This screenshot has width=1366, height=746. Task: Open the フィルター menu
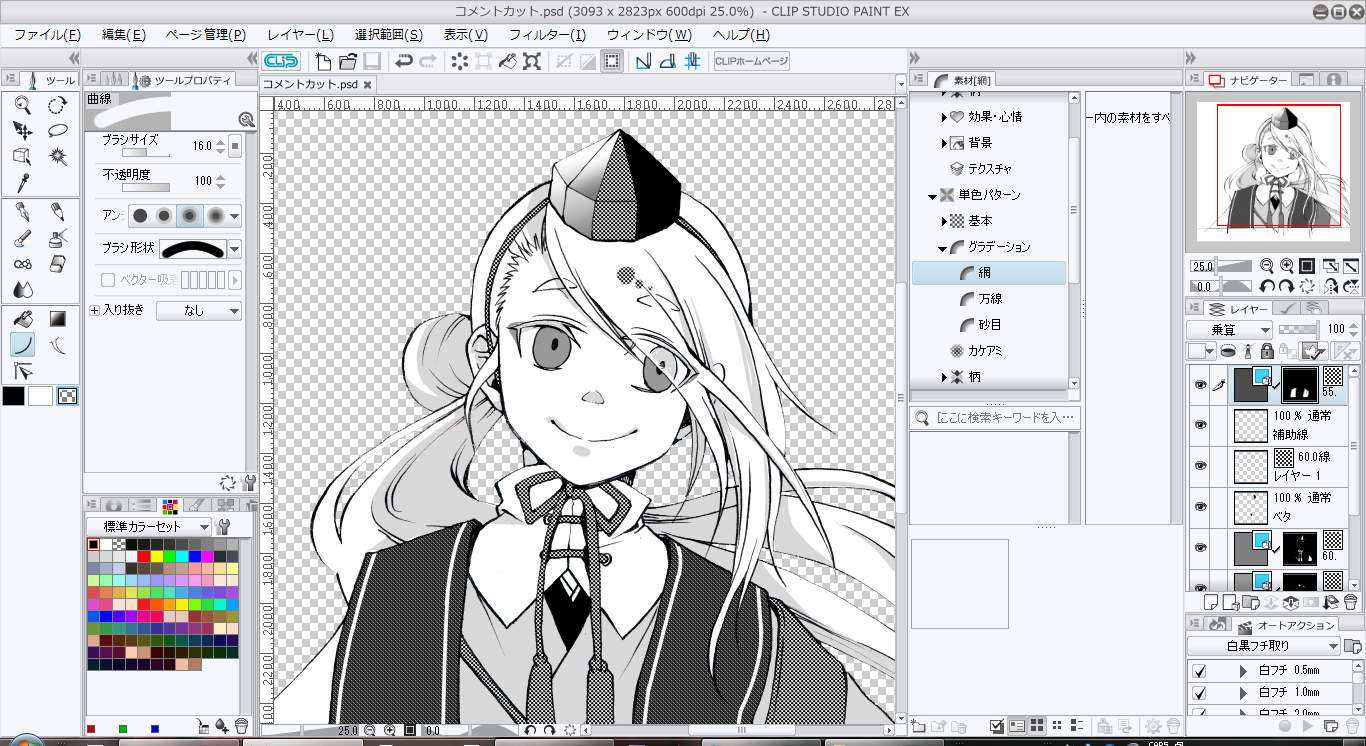[547, 34]
